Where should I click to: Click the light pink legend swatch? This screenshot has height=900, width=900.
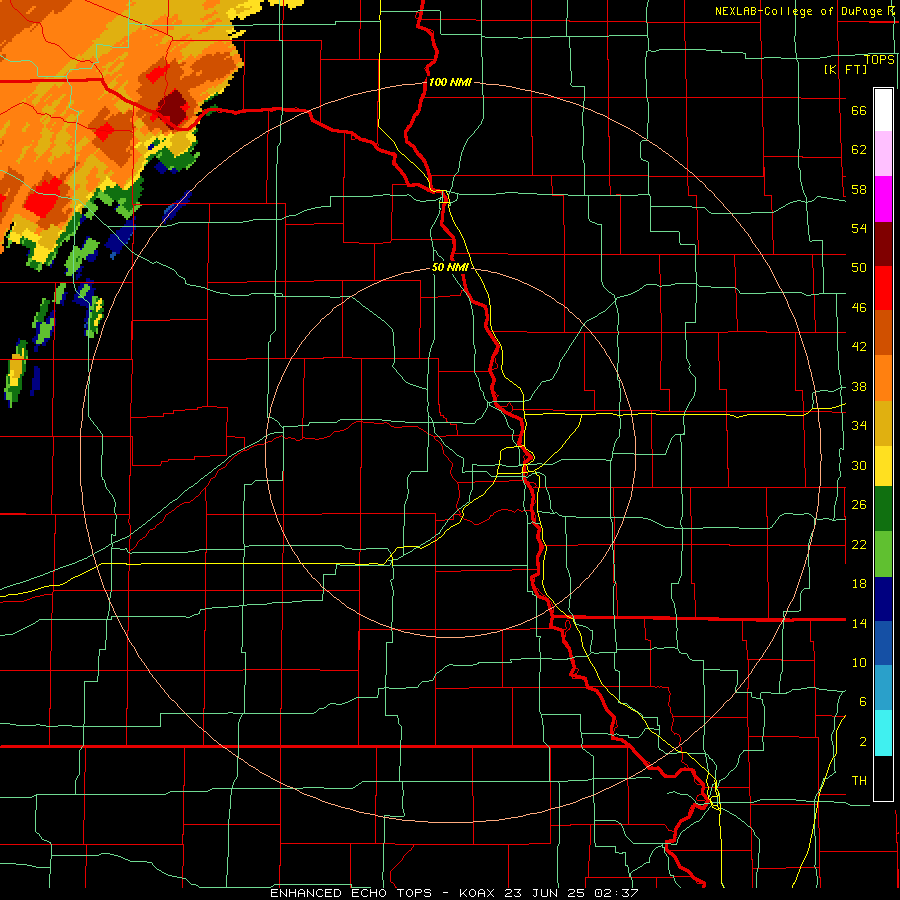tap(883, 154)
